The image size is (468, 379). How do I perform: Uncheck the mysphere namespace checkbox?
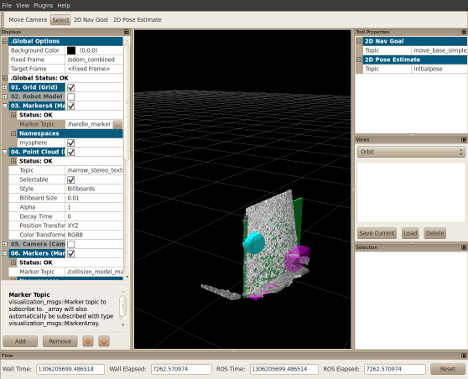pyautogui.click(x=71, y=143)
